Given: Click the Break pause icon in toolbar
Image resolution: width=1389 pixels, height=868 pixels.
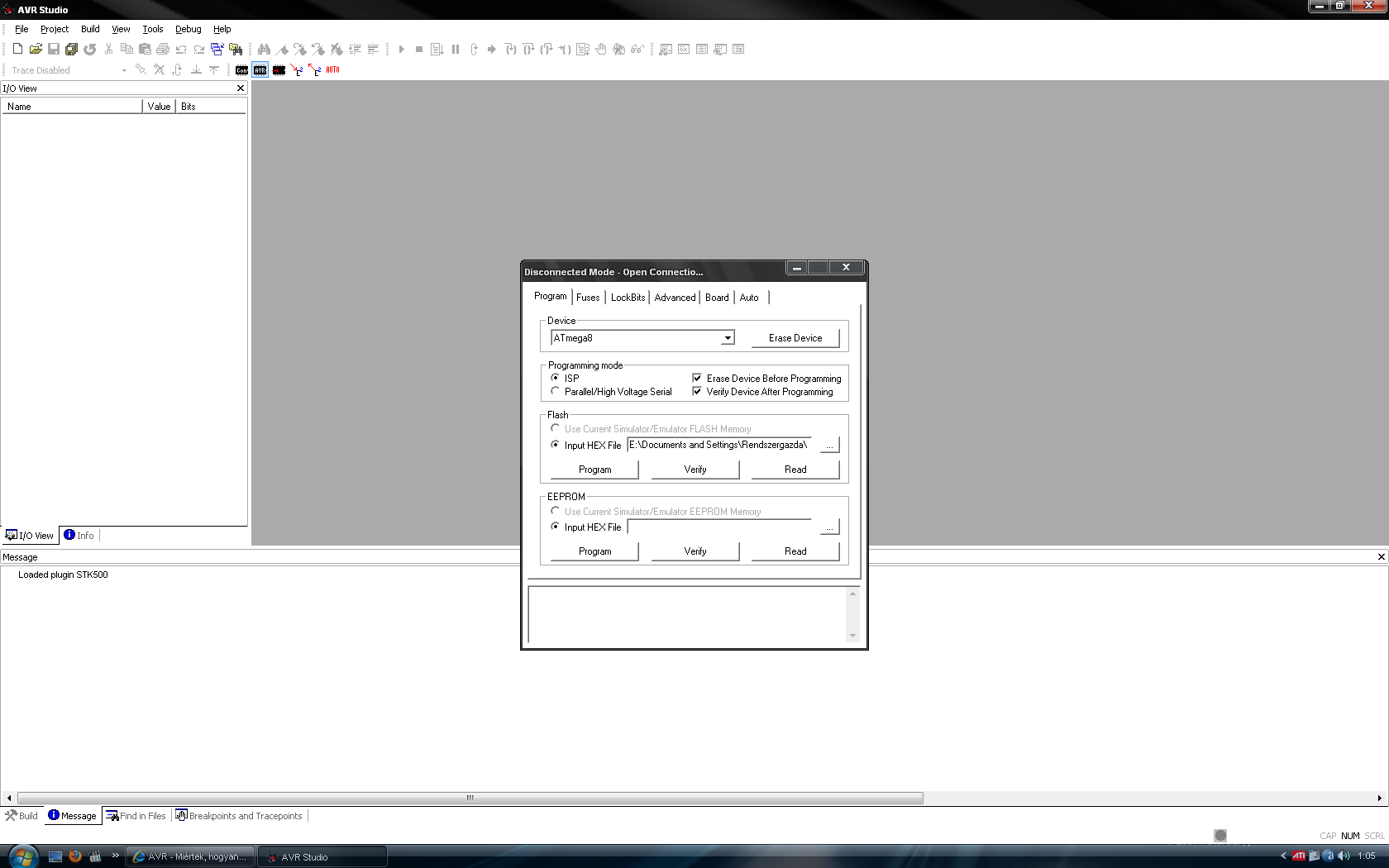Looking at the screenshot, I should 456,50.
